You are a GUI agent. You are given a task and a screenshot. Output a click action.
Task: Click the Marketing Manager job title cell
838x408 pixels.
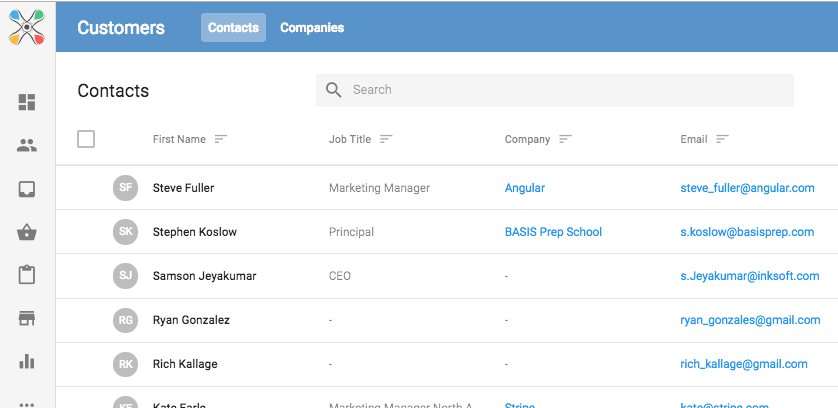pyautogui.click(x=379, y=188)
